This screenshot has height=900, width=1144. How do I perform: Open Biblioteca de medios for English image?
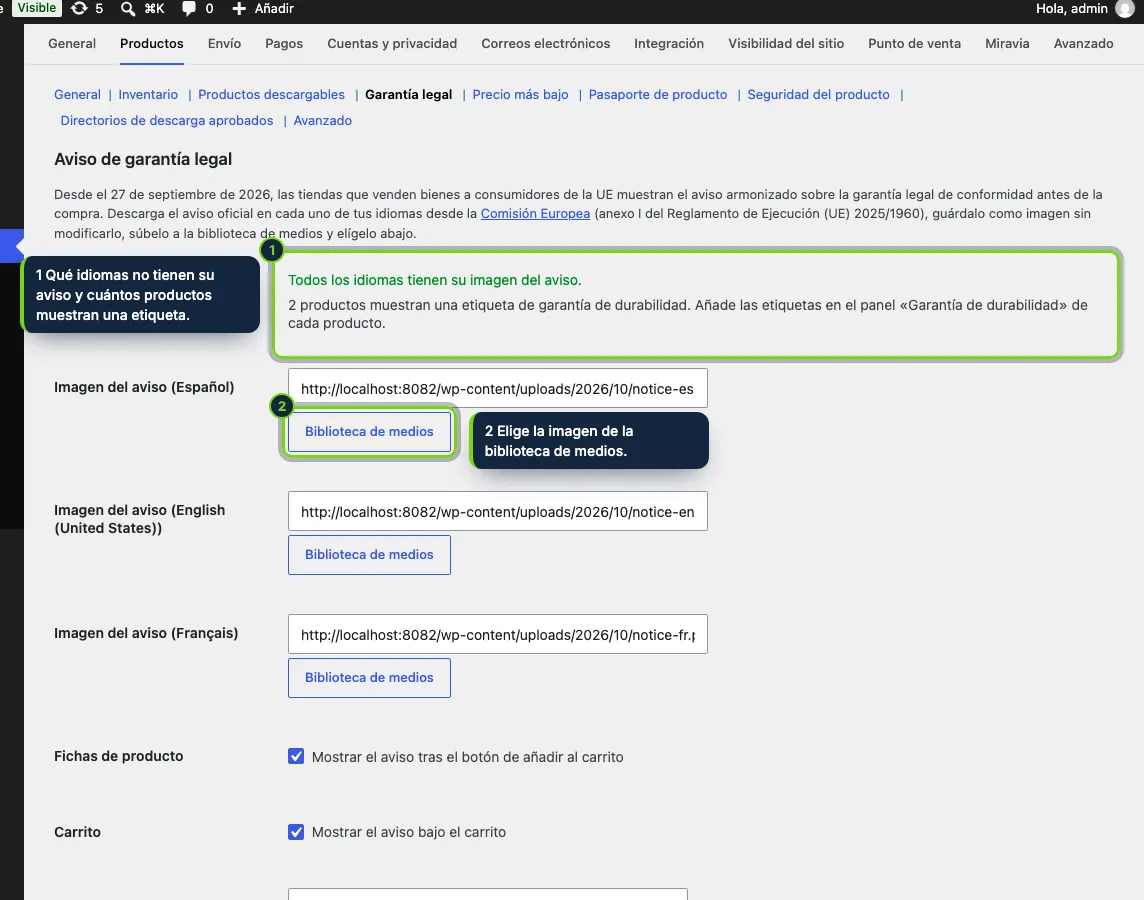(369, 555)
